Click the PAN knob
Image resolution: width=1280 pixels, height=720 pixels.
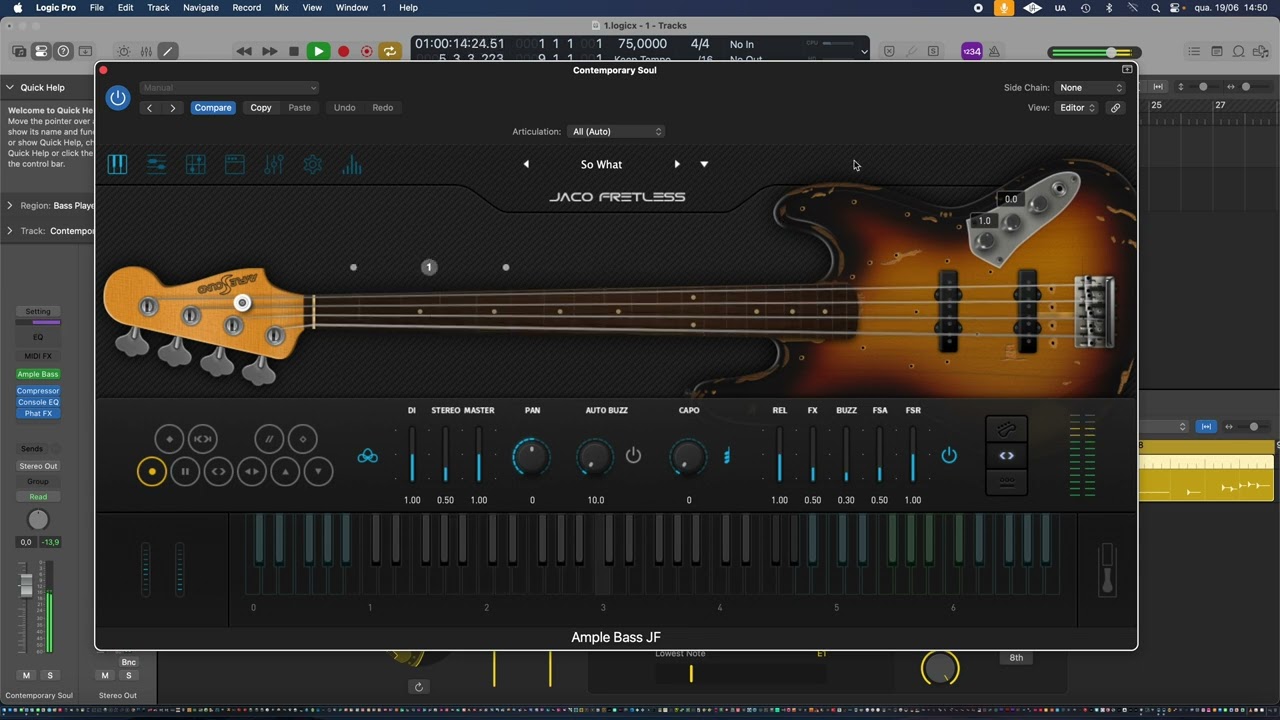pyautogui.click(x=532, y=457)
